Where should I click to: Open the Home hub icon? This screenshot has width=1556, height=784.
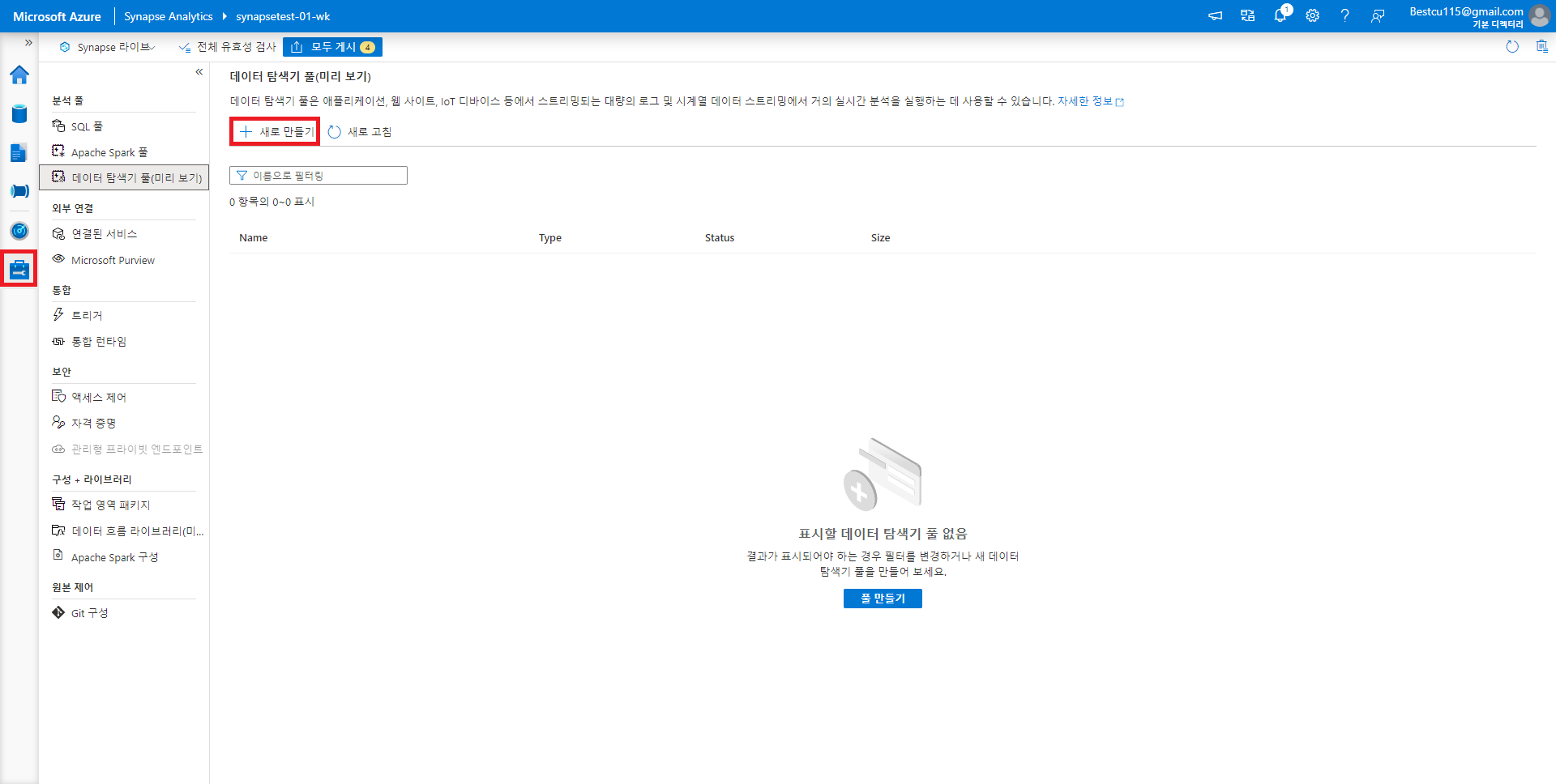[19, 75]
